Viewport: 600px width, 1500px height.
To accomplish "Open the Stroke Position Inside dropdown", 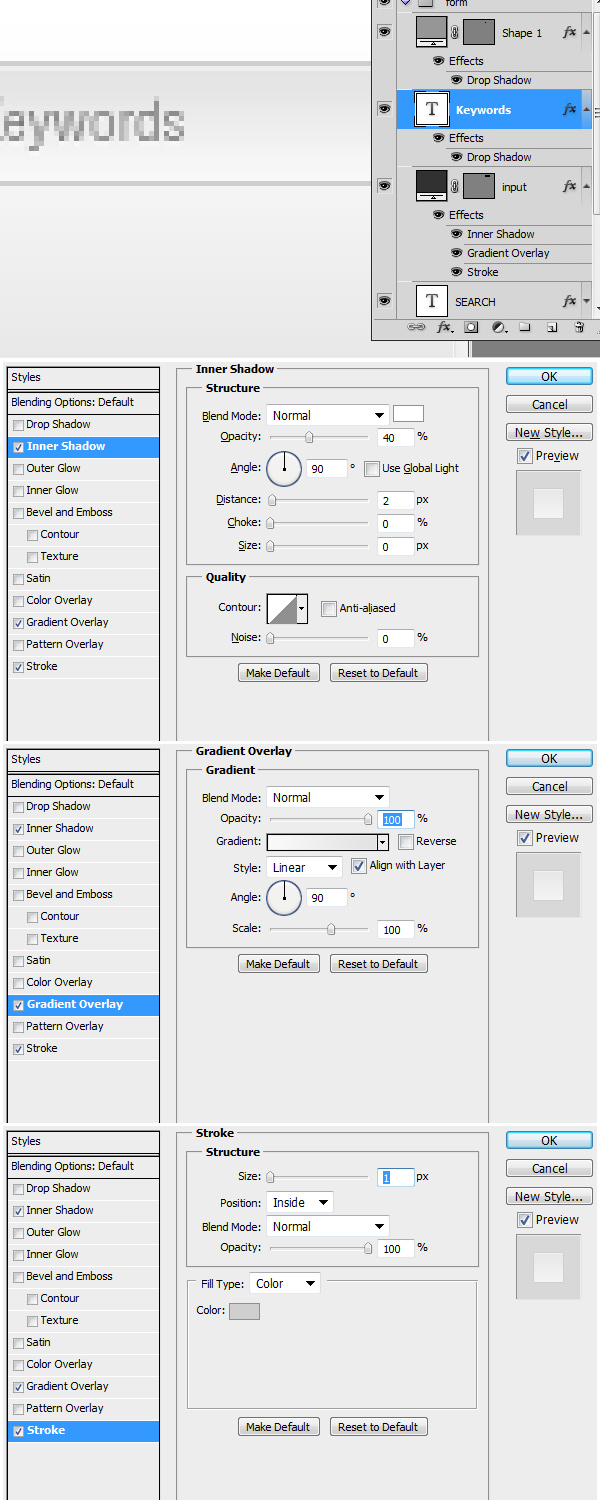I will [300, 1202].
